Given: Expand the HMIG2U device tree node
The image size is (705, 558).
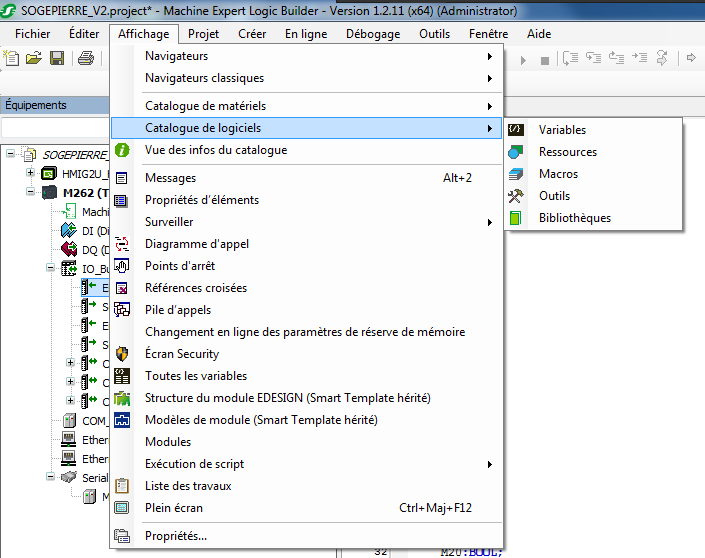Looking at the screenshot, I should [x=31, y=173].
